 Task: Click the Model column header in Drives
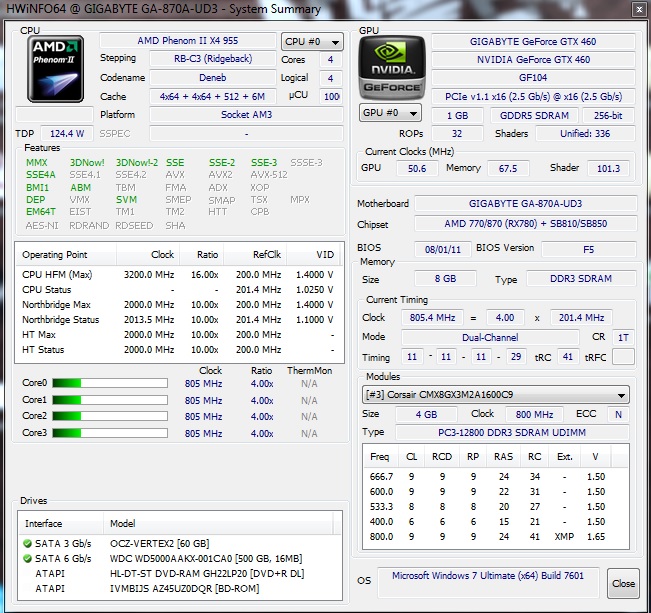click(218, 524)
